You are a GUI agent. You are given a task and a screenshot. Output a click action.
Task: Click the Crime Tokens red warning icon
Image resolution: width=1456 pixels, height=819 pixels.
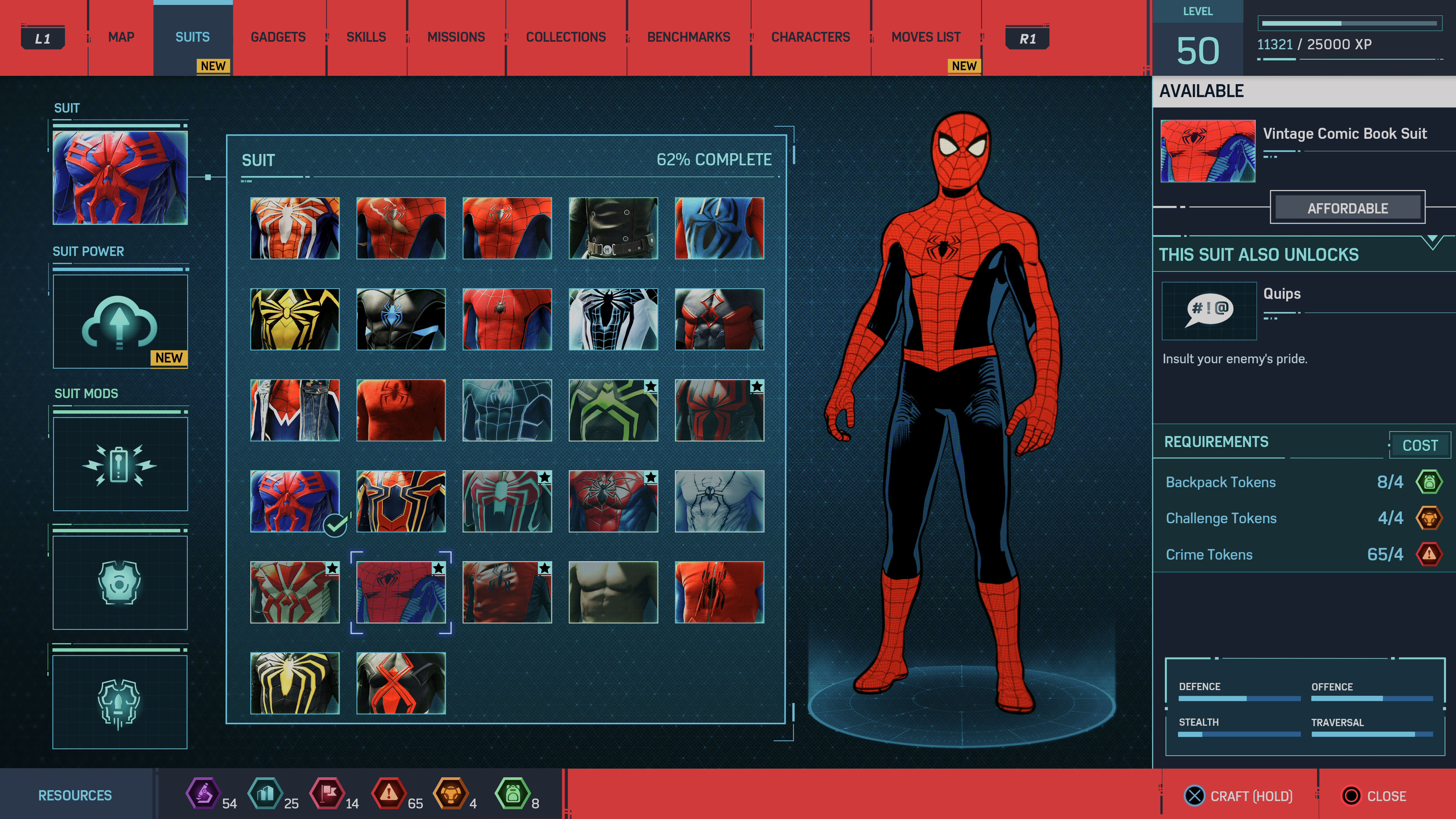(x=1429, y=554)
